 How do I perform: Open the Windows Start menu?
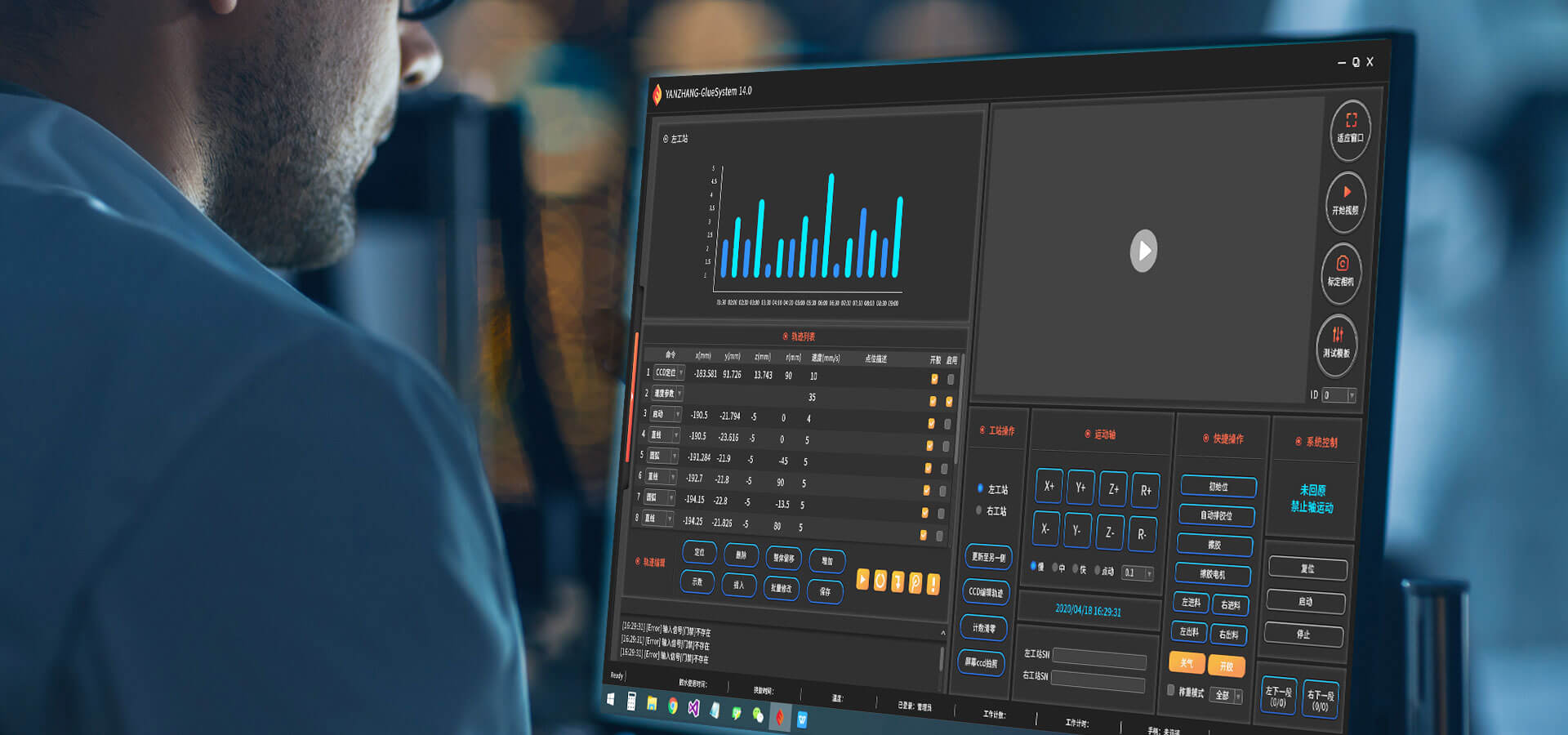(x=611, y=699)
